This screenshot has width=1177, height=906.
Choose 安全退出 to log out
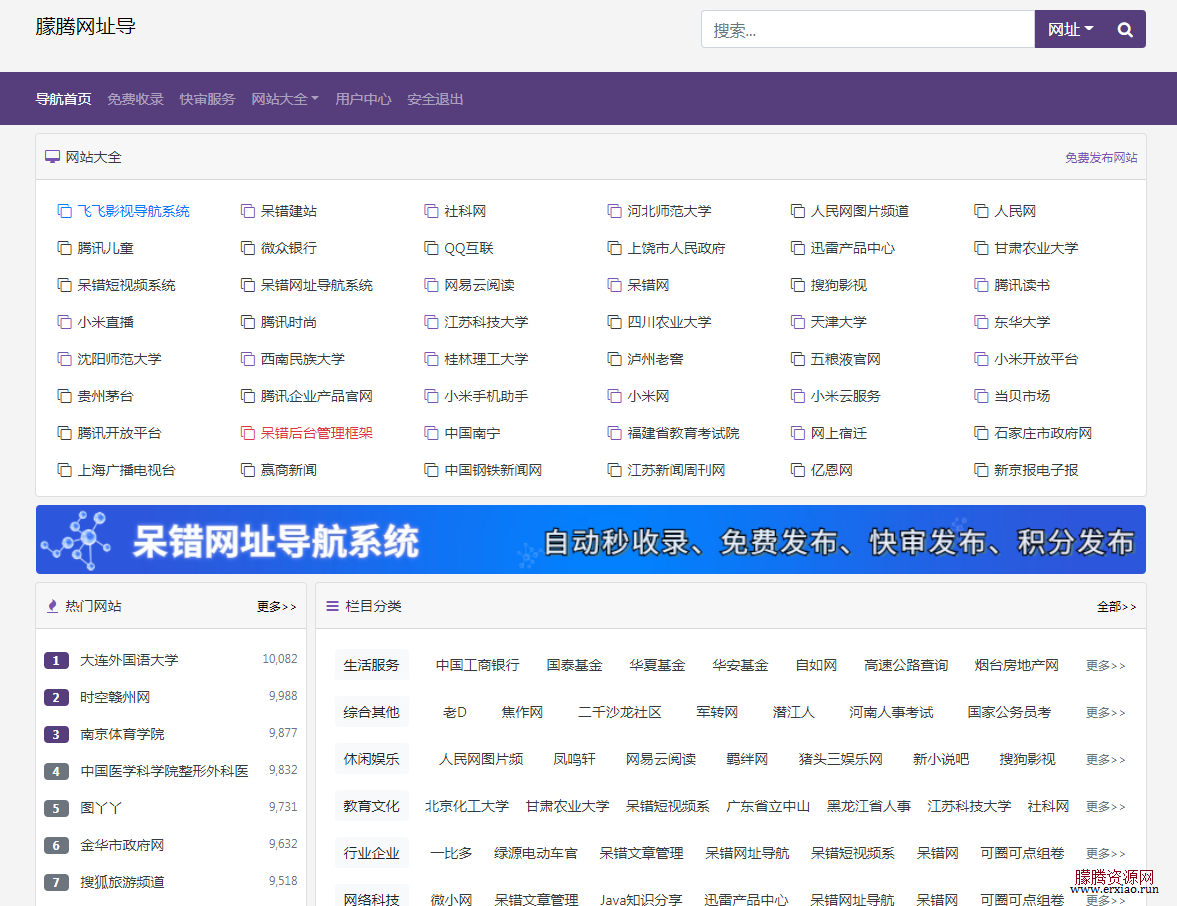tap(435, 99)
